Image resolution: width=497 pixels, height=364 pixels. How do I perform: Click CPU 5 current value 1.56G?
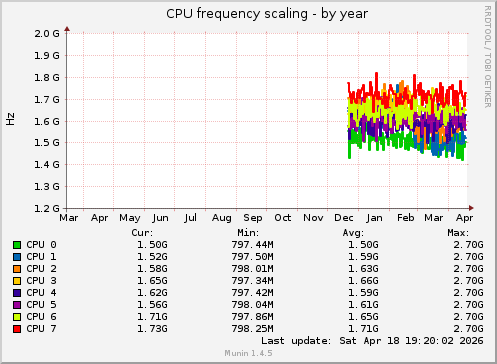point(152,305)
